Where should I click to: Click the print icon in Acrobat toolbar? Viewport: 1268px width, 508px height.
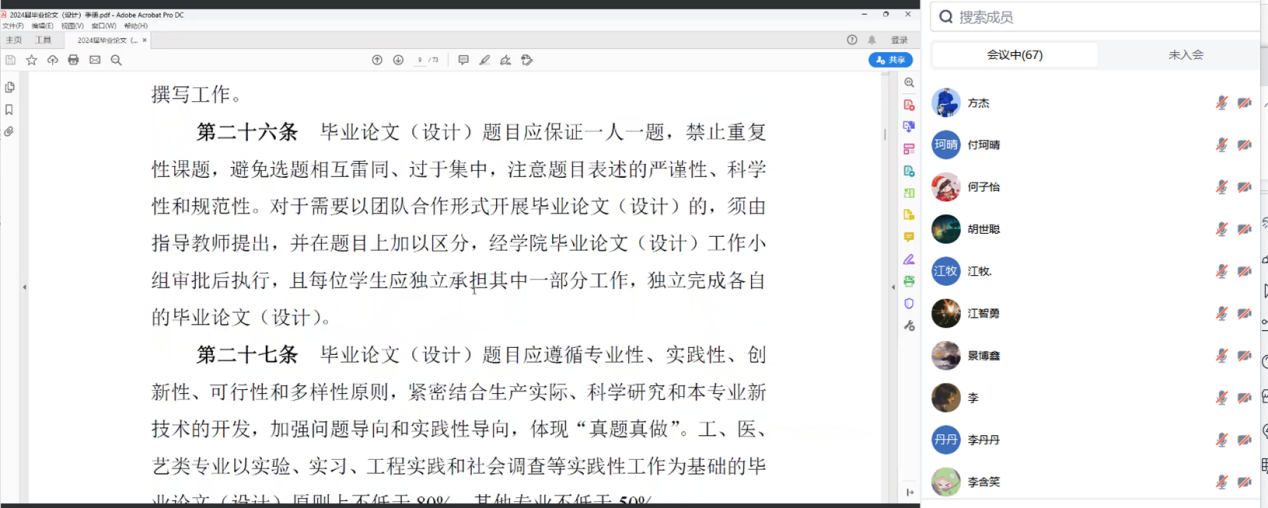point(73,60)
